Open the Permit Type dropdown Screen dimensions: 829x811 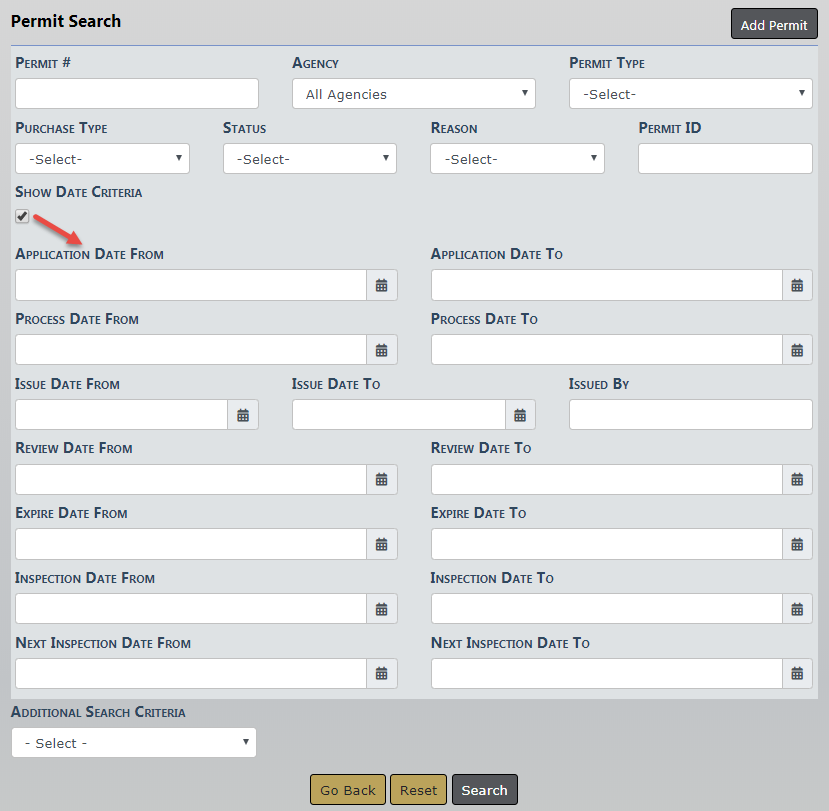pos(690,94)
